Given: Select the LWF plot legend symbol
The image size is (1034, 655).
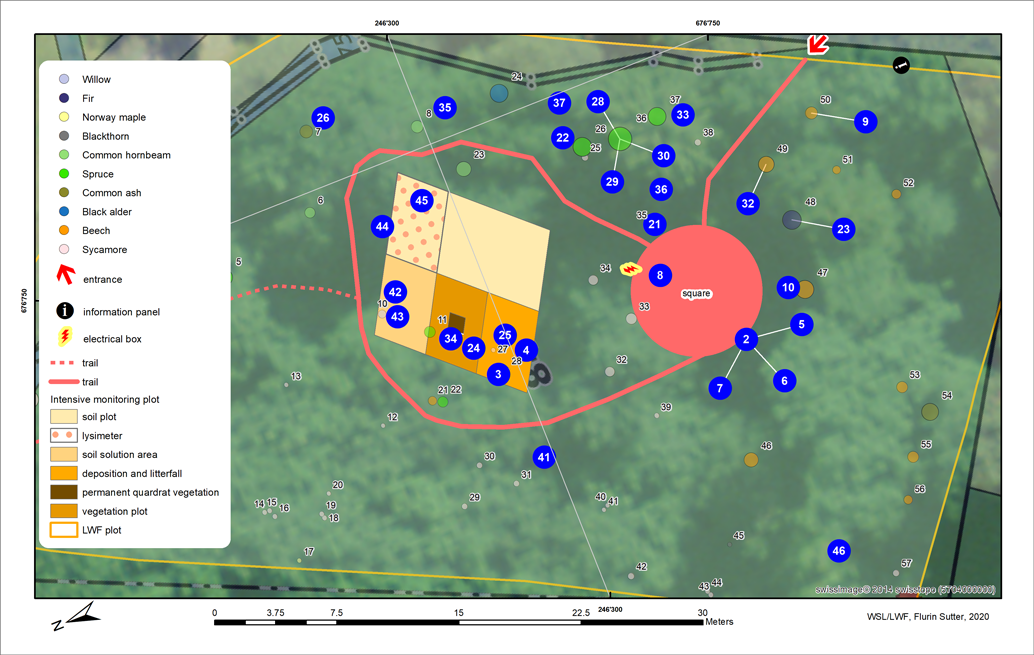Looking at the screenshot, I should click(x=63, y=530).
